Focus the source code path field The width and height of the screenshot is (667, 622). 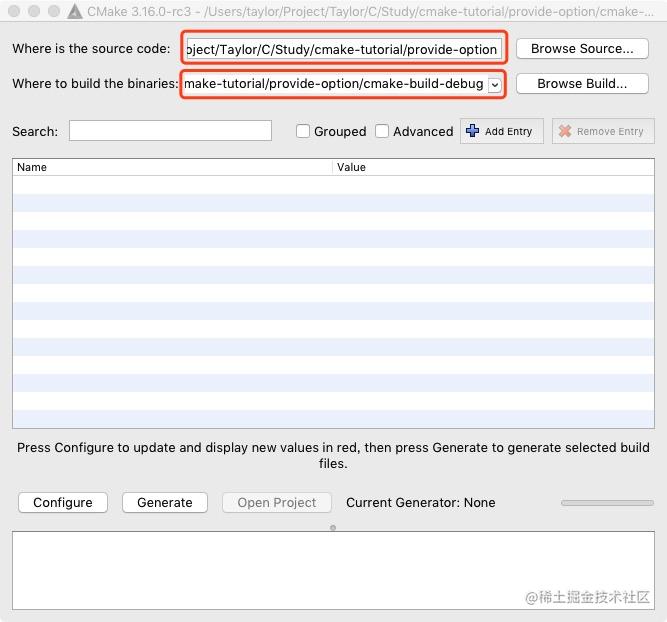(x=344, y=49)
